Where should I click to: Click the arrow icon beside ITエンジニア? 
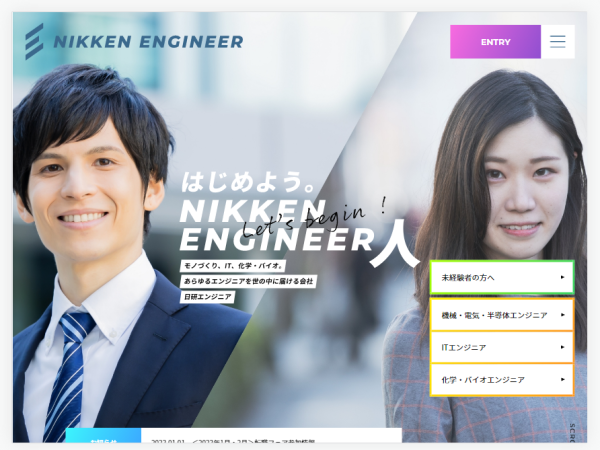pyautogui.click(x=562, y=347)
